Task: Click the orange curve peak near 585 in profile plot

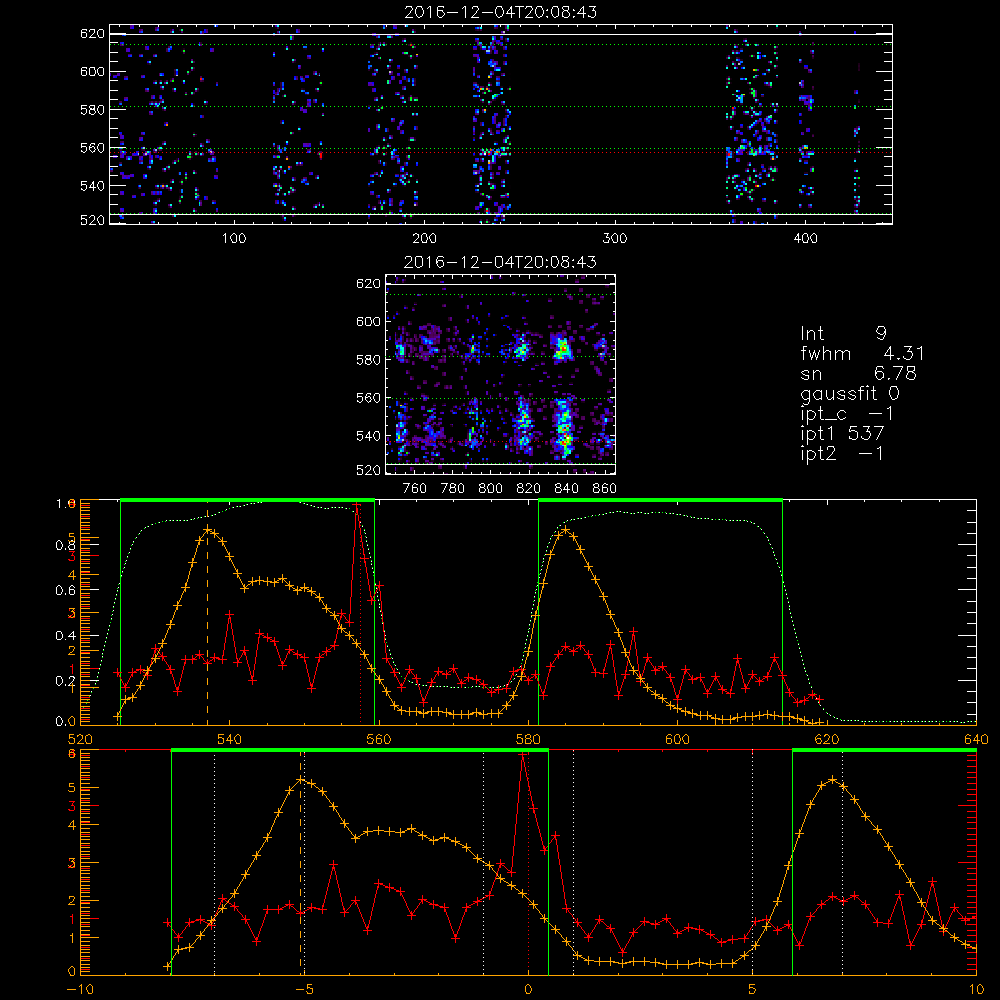Action: coord(564,529)
